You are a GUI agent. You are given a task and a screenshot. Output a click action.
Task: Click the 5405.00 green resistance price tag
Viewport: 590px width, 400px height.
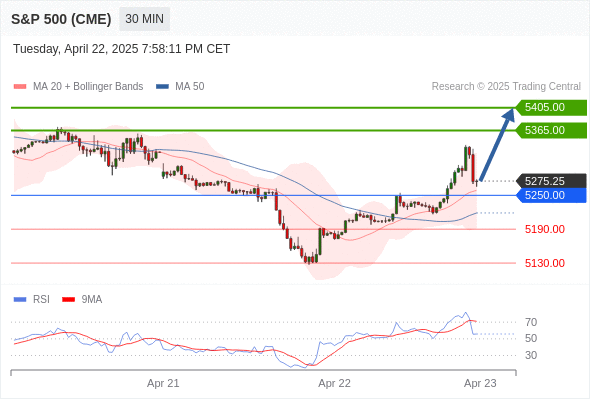pos(551,108)
